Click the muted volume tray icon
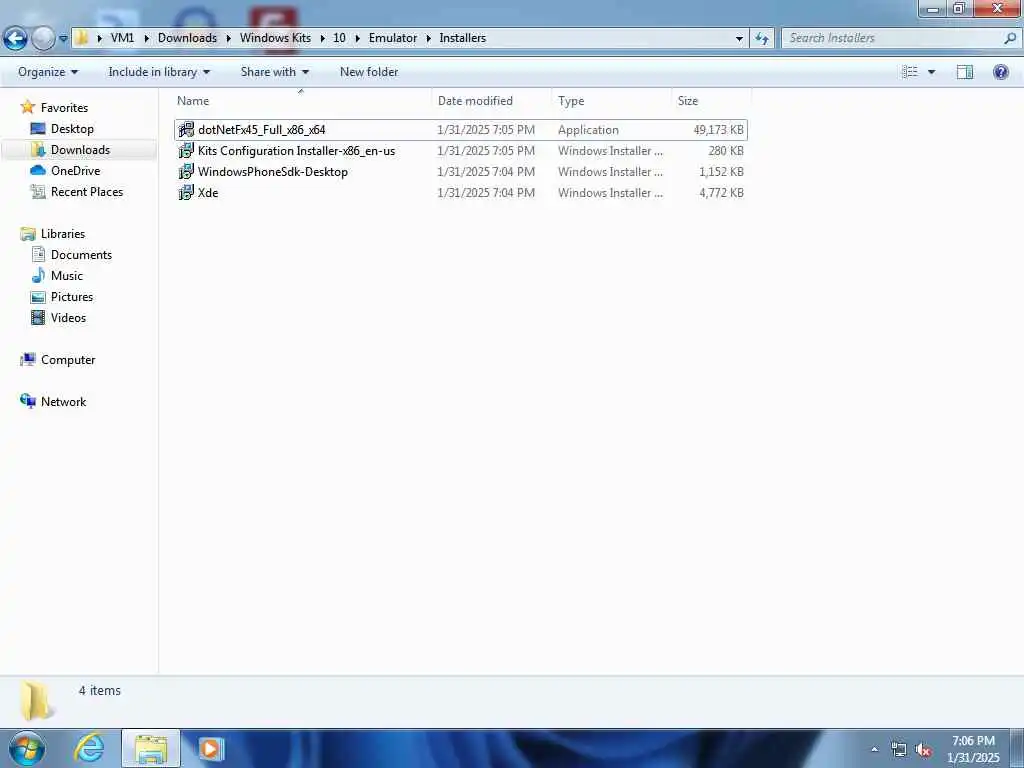The width and height of the screenshot is (1024, 768). coord(923,750)
